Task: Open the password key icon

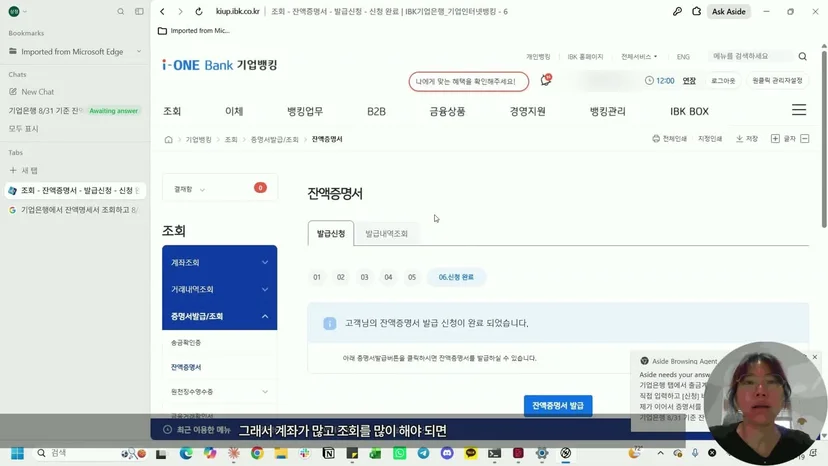Action: pos(677,11)
